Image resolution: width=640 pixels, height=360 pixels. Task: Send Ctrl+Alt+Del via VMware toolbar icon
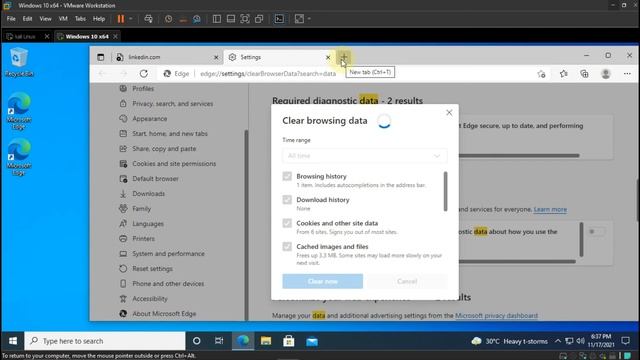[x=149, y=19]
